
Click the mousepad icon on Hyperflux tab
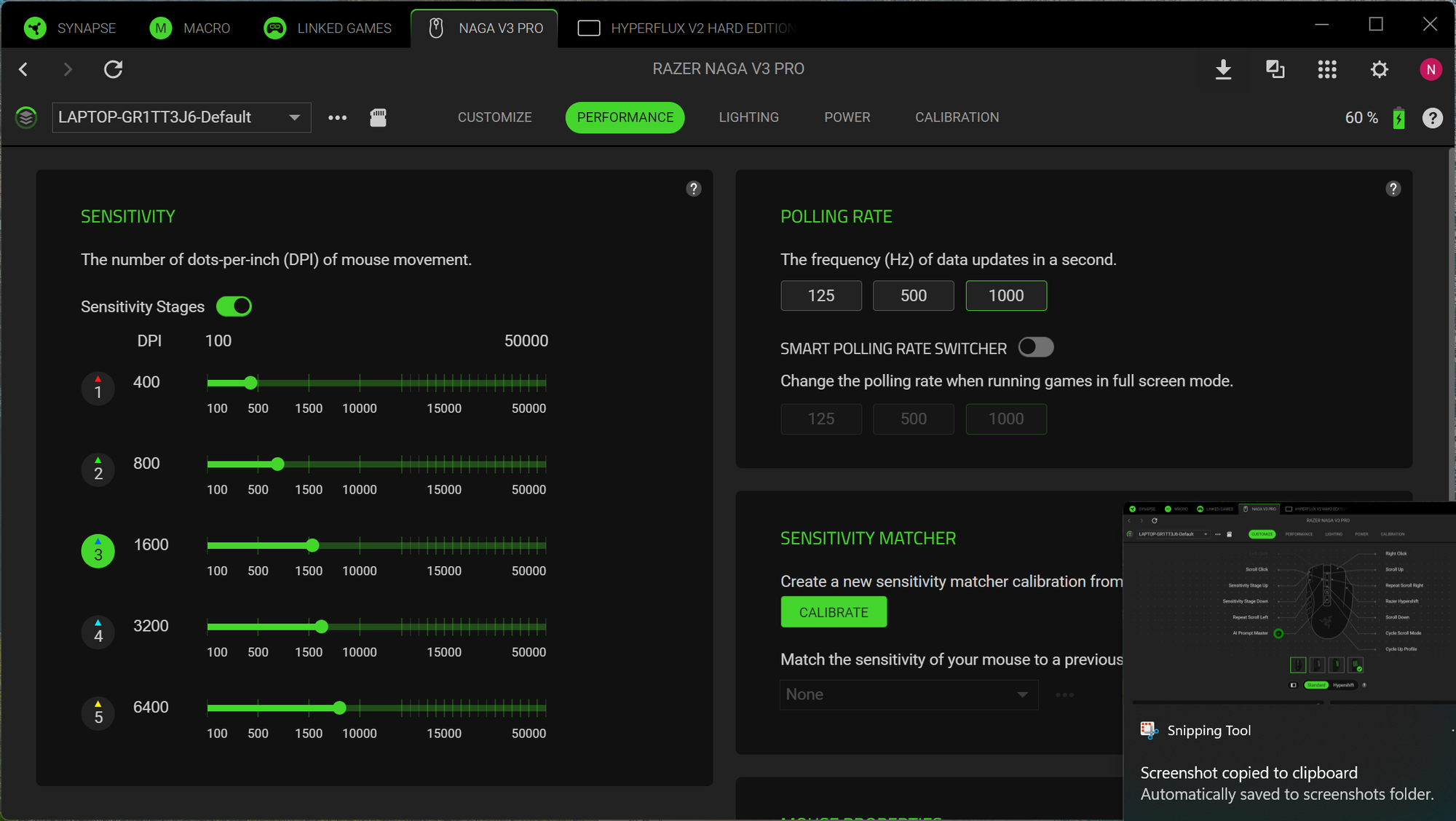tap(588, 28)
